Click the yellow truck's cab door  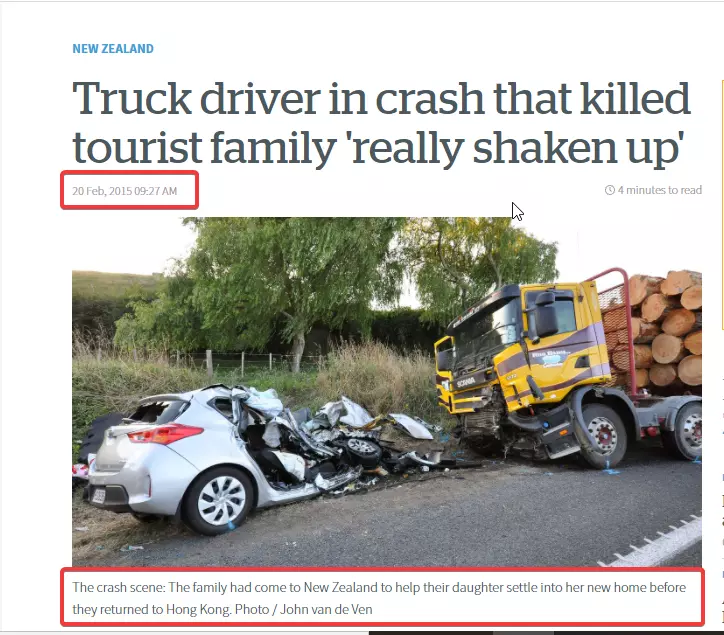[560, 342]
